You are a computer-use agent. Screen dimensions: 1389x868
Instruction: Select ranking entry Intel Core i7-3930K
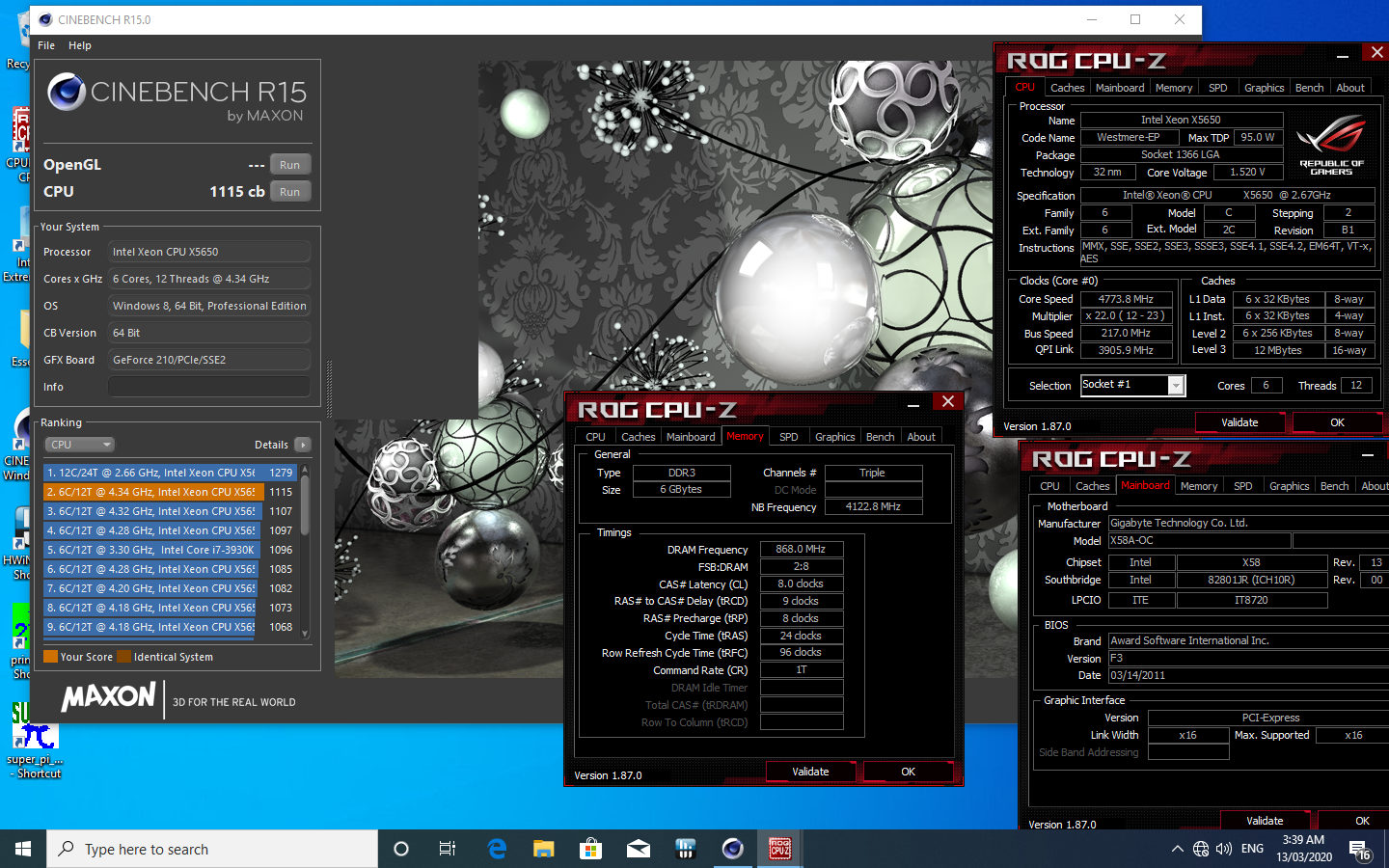point(170,550)
